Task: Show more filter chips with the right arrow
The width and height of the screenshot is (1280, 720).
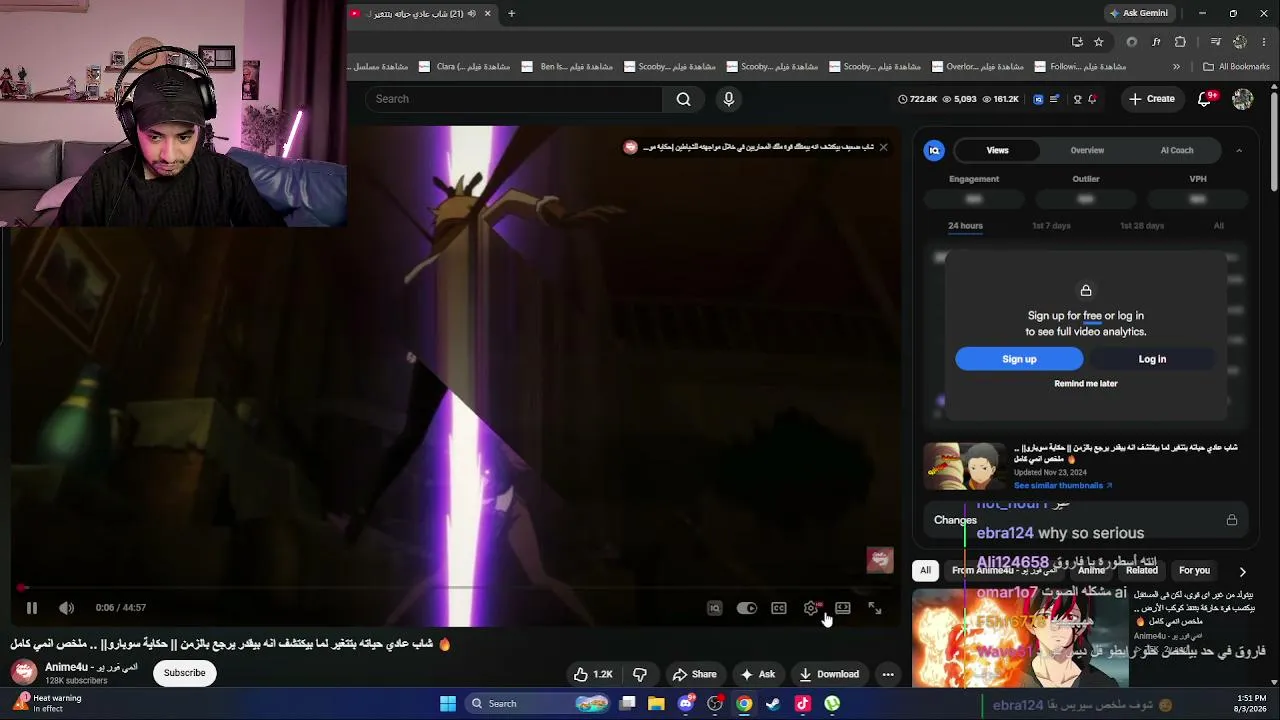Action: pyautogui.click(x=1242, y=572)
